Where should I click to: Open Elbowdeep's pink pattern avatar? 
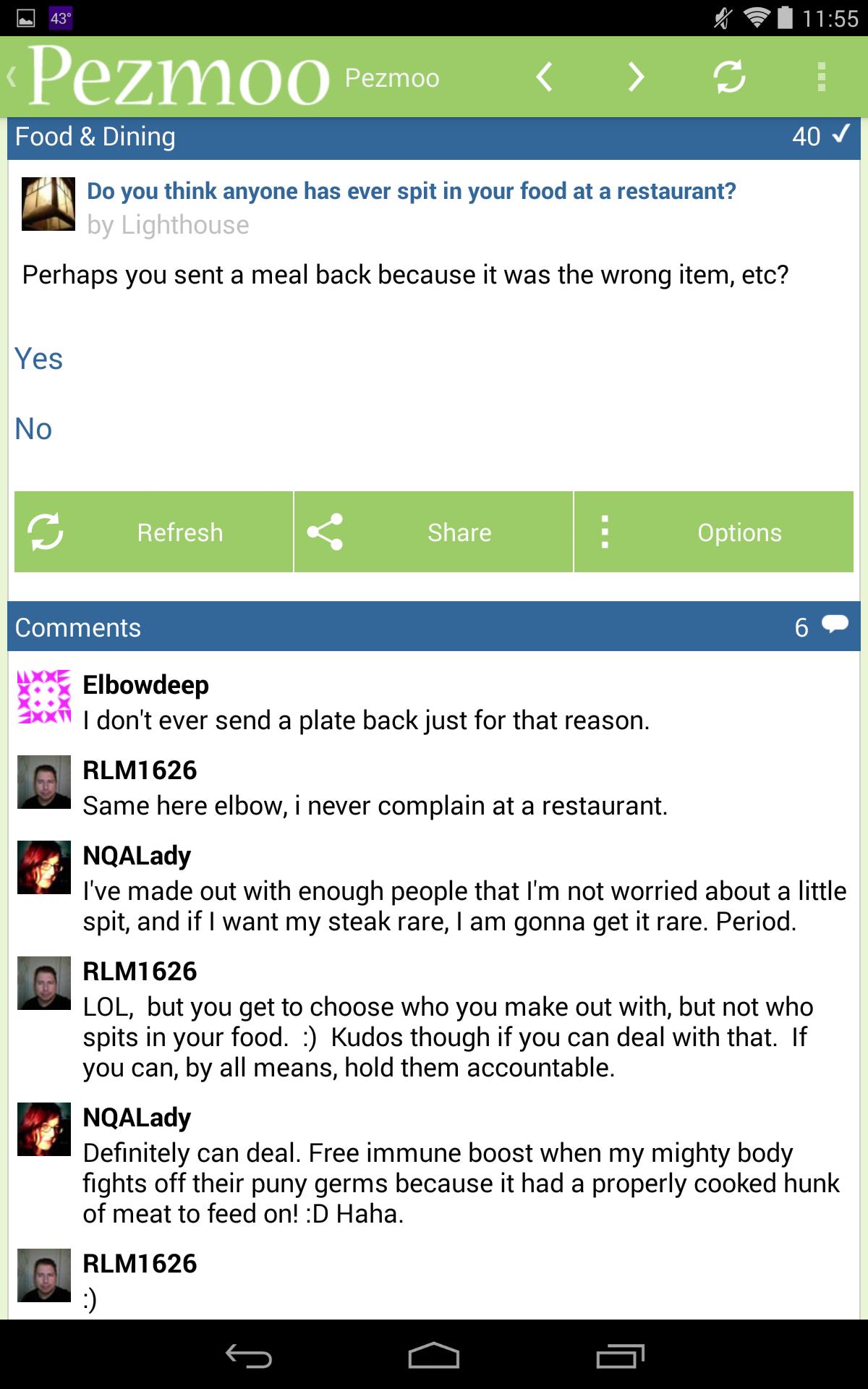(x=44, y=697)
